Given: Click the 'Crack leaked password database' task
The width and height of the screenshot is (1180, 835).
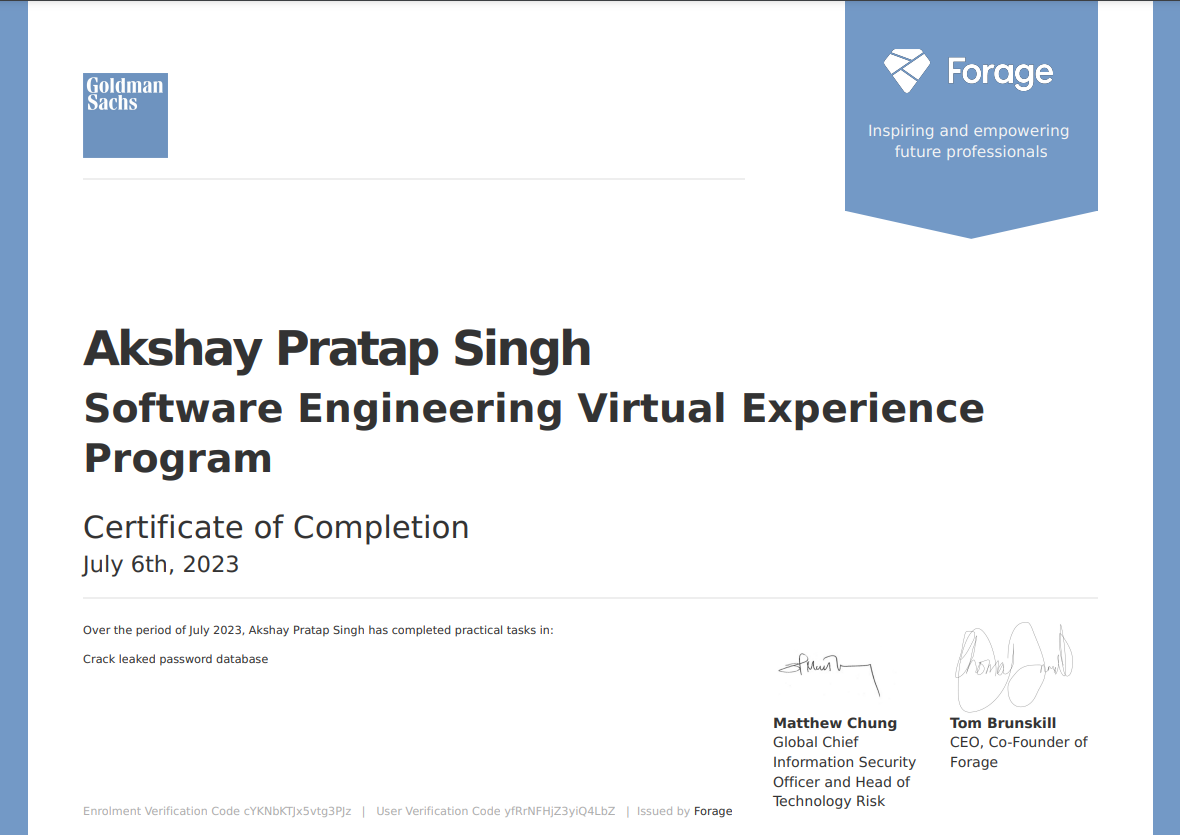Looking at the screenshot, I should tap(175, 659).
